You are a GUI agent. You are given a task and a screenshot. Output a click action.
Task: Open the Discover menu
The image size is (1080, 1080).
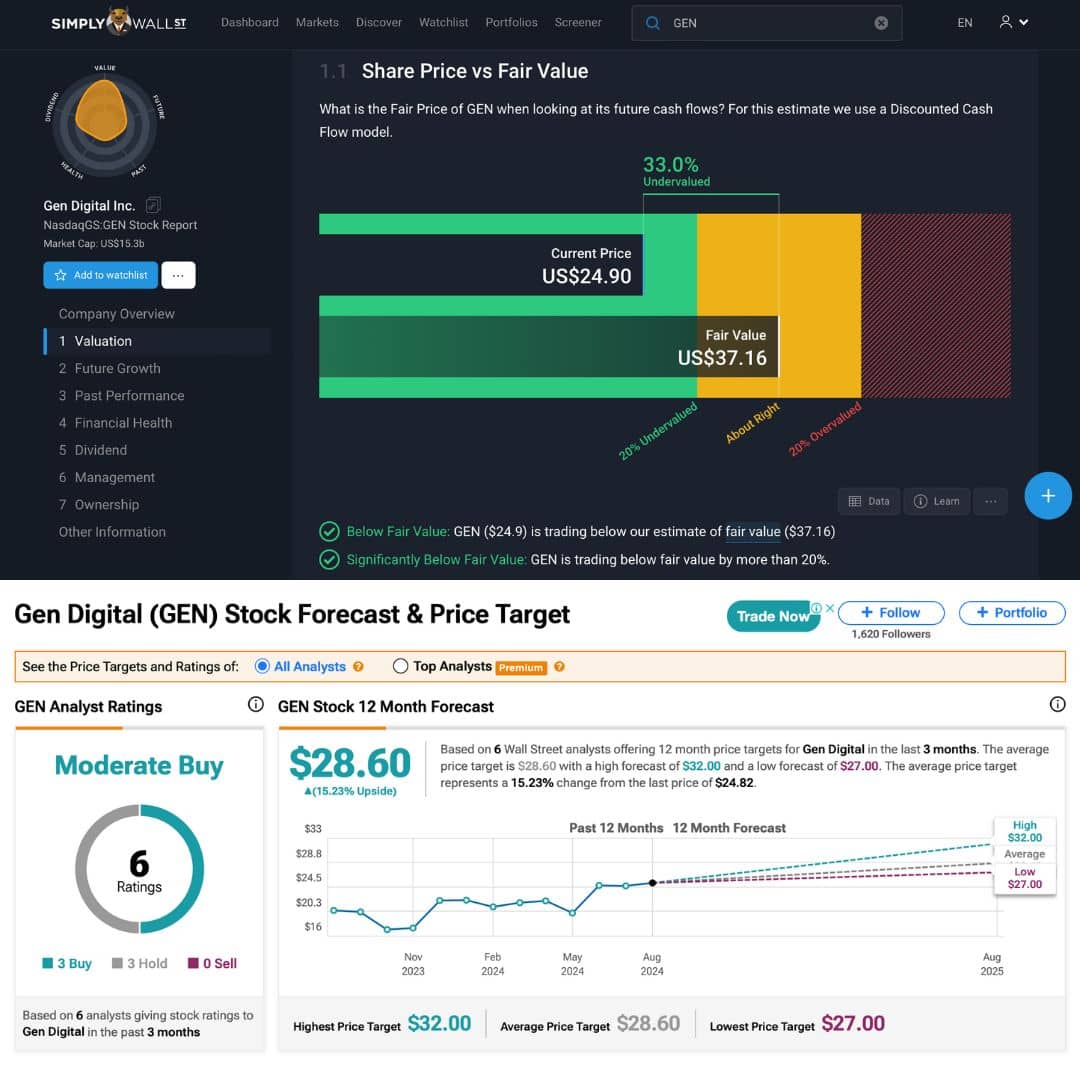pos(379,22)
